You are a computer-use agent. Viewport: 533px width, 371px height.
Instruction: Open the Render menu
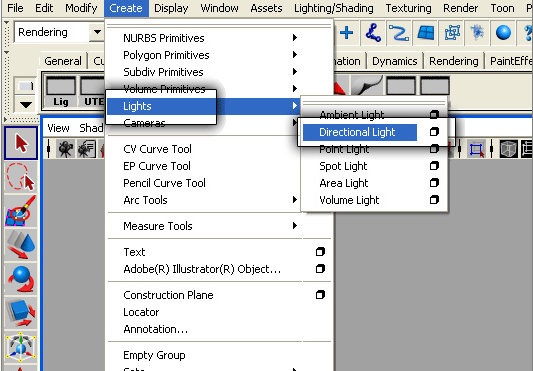[461, 8]
